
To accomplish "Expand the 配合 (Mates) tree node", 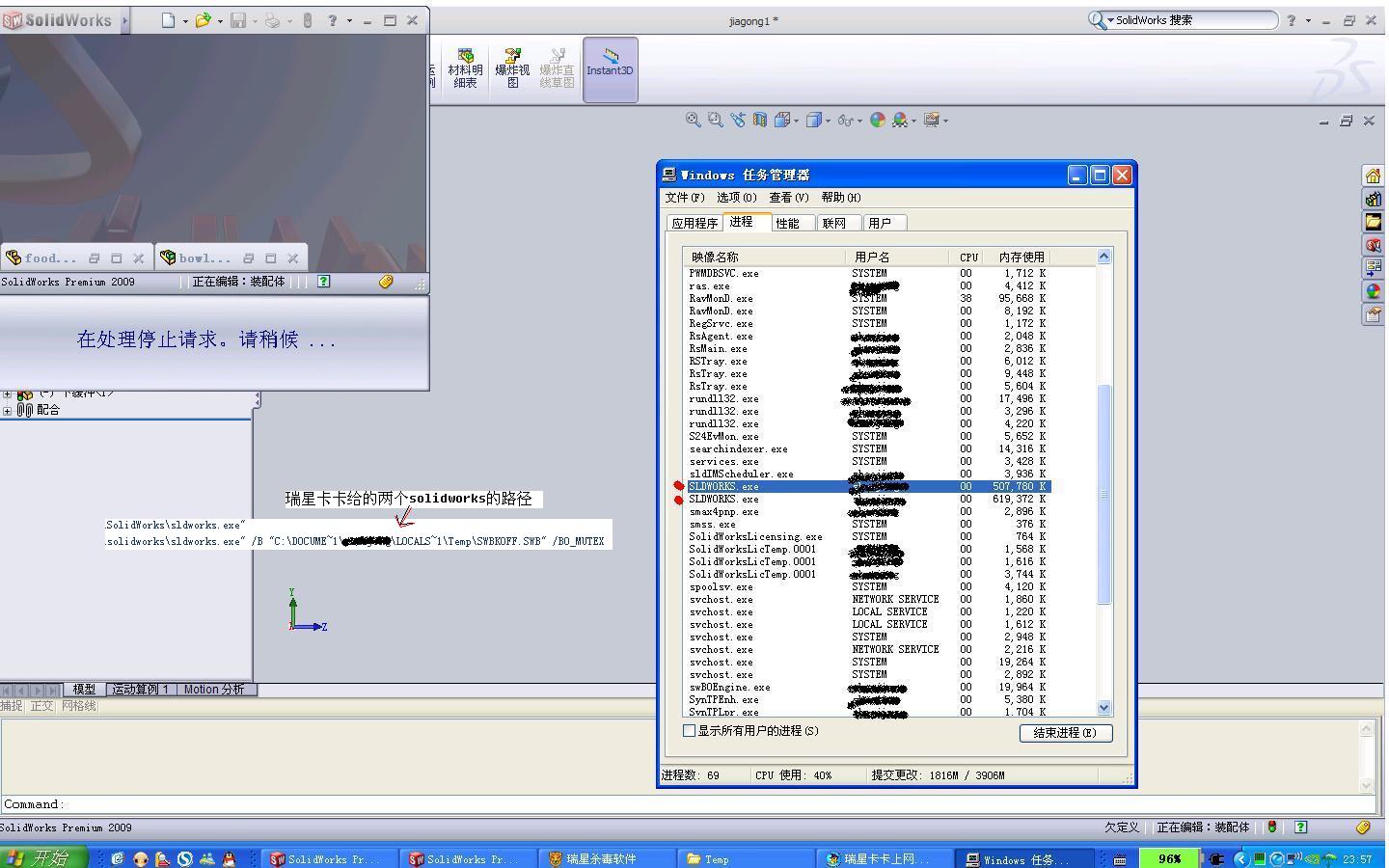I will (7, 410).
